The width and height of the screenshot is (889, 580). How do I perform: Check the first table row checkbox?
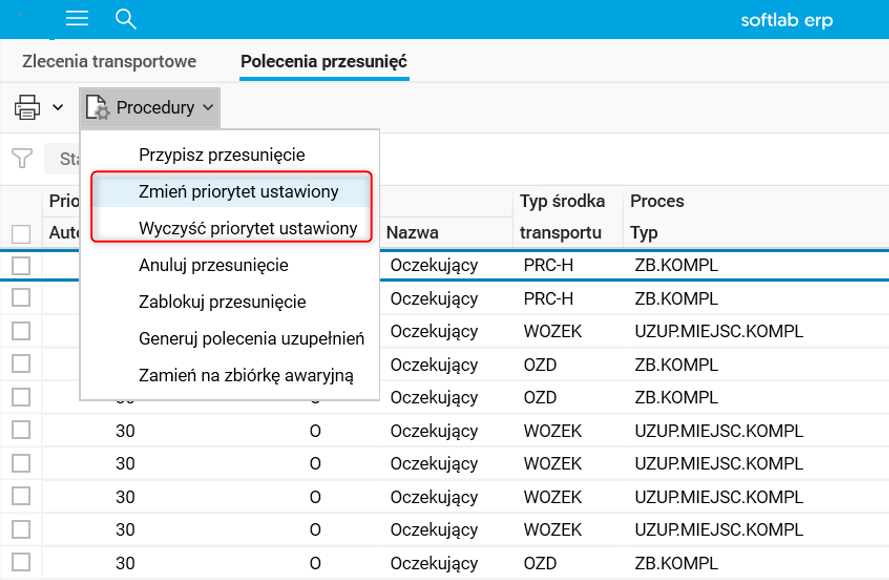(21, 266)
